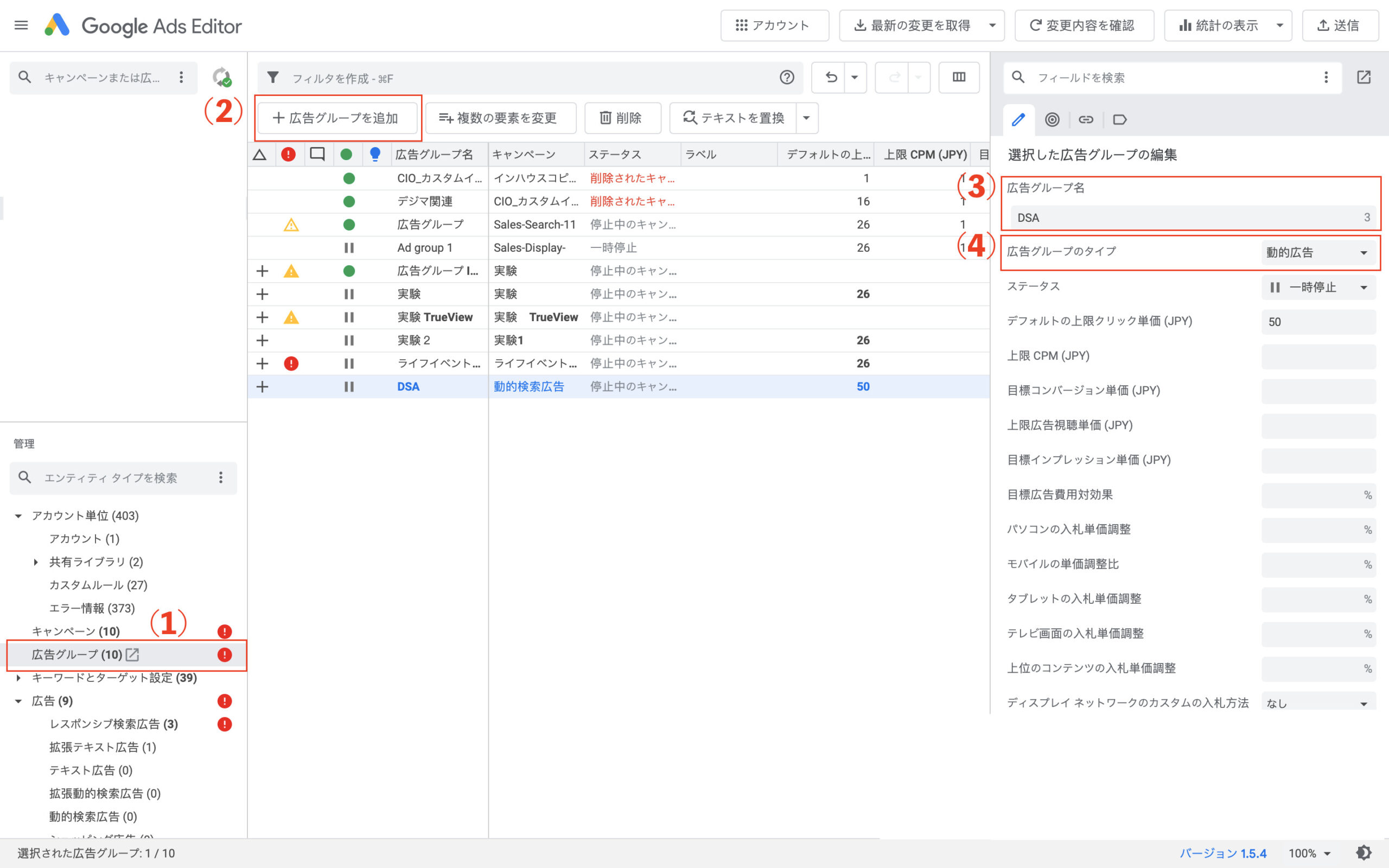Click the filter help question mark icon
The width and height of the screenshot is (1389, 868).
click(787, 77)
